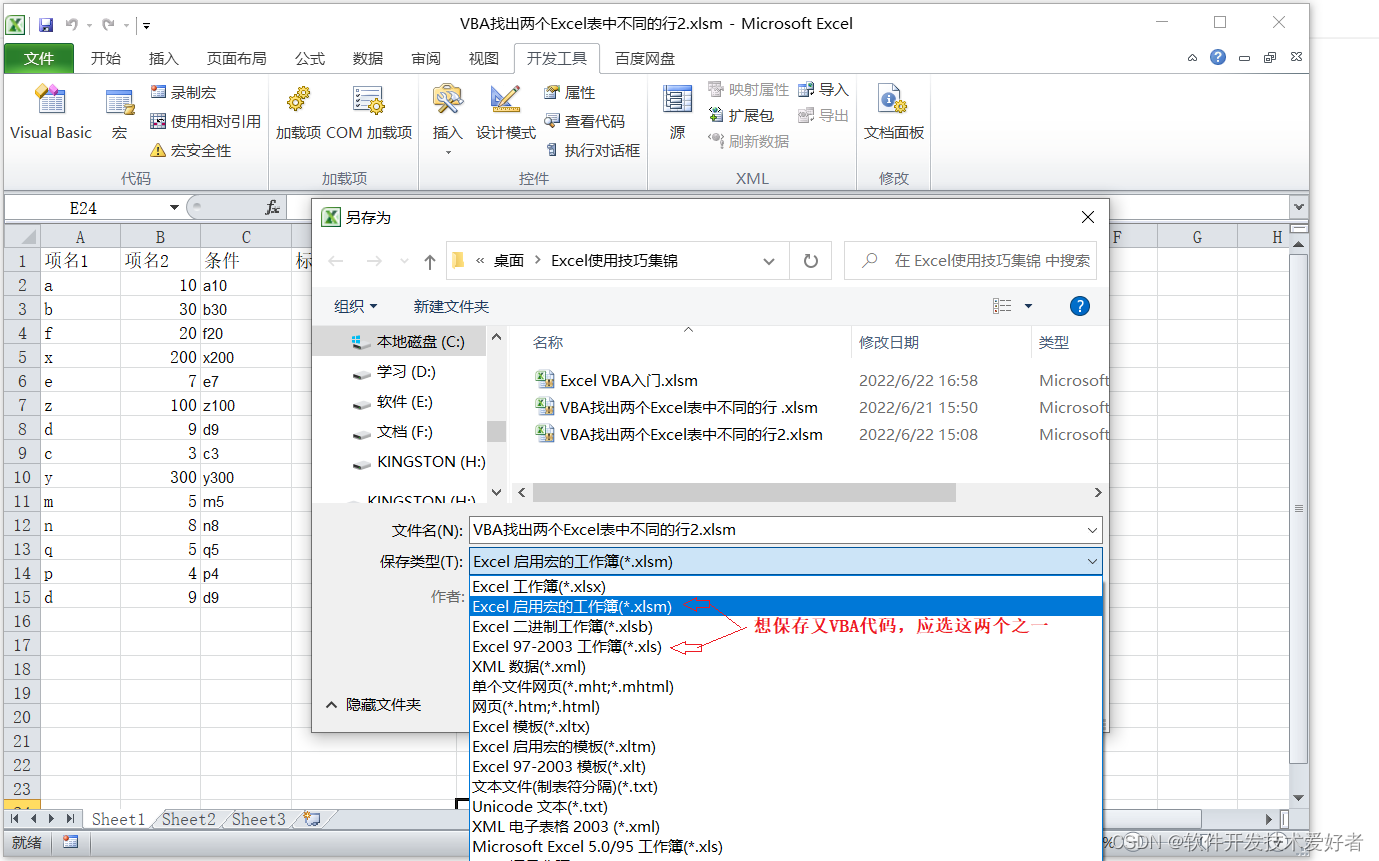Switch to the 公式 (Formulas) tab
This screenshot has height=861, width=1379.
coord(310,59)
